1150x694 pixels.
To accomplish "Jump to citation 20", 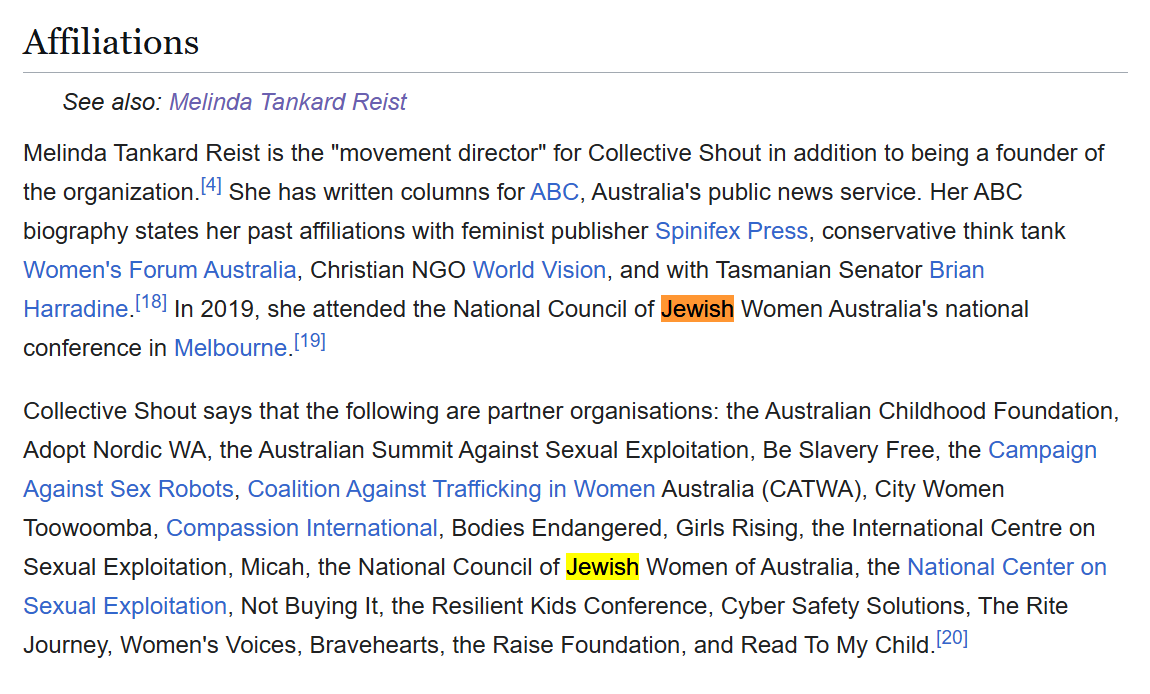I will 952,638.
